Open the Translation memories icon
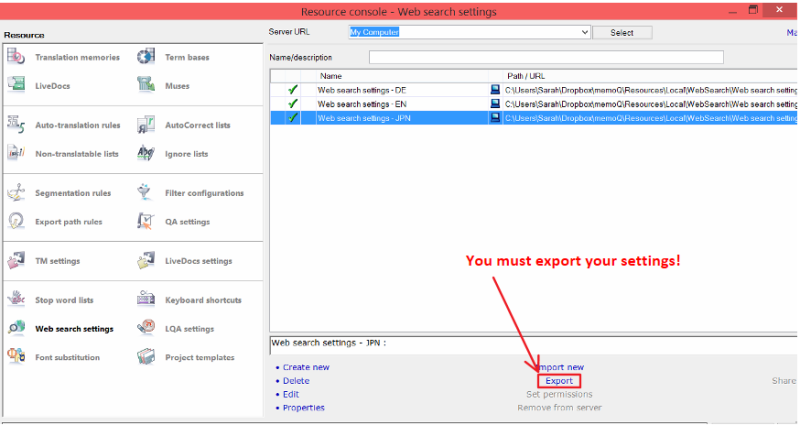Image resolution: width=800 pixels, height=425 pixels. pyautogui.click(x=16, y=57)
